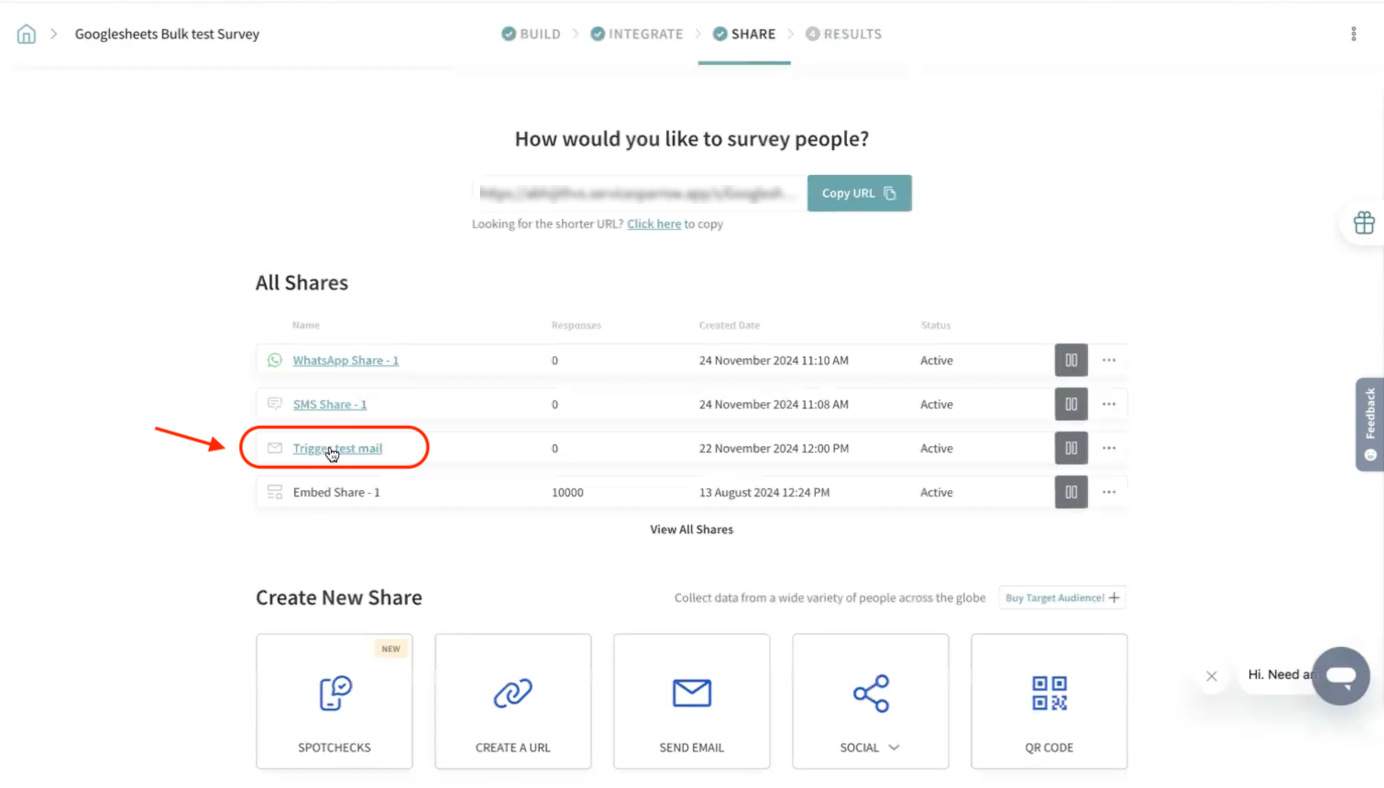The height and width of the screenshot is (788, 1384).
Task: Select the QR Code share option
Action: pyautogui.click(x=1048, y=701)
